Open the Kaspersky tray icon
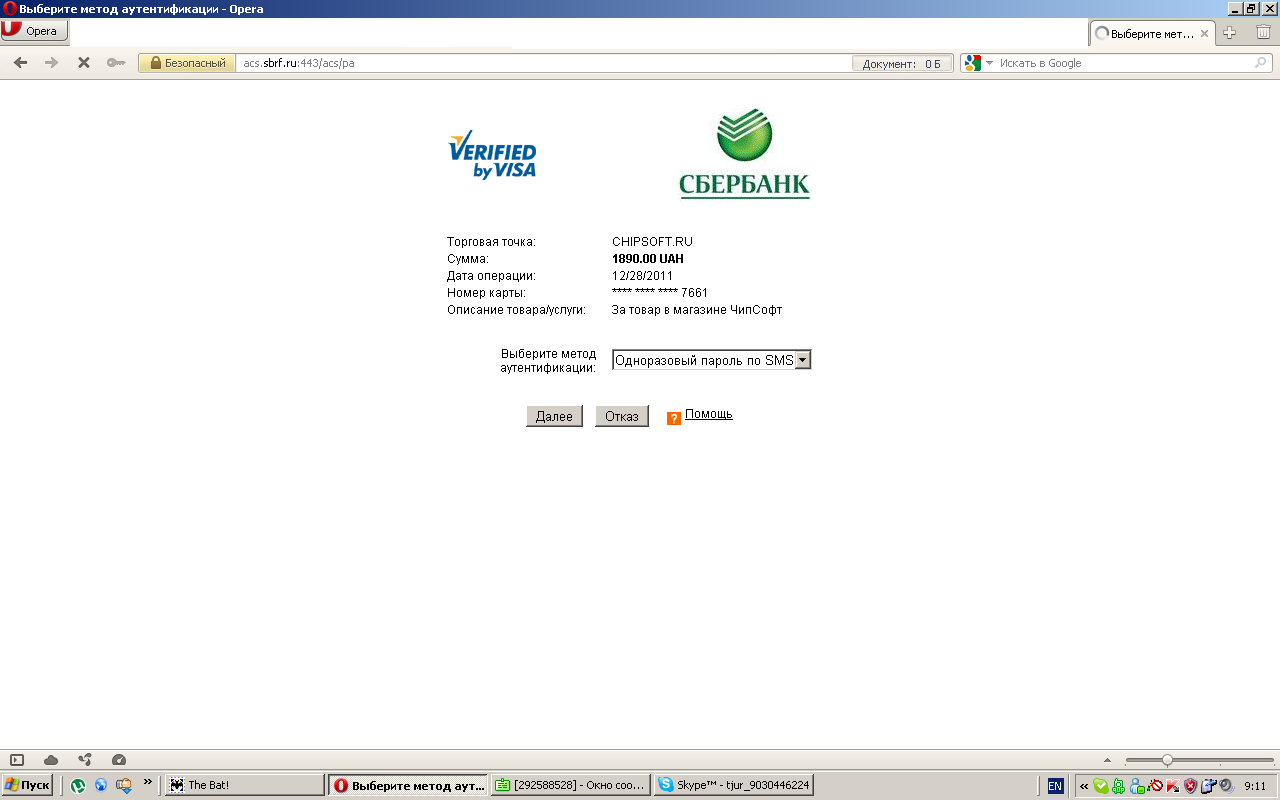This screenshot has width=1280, height=800. click(x=1173, y=786)
